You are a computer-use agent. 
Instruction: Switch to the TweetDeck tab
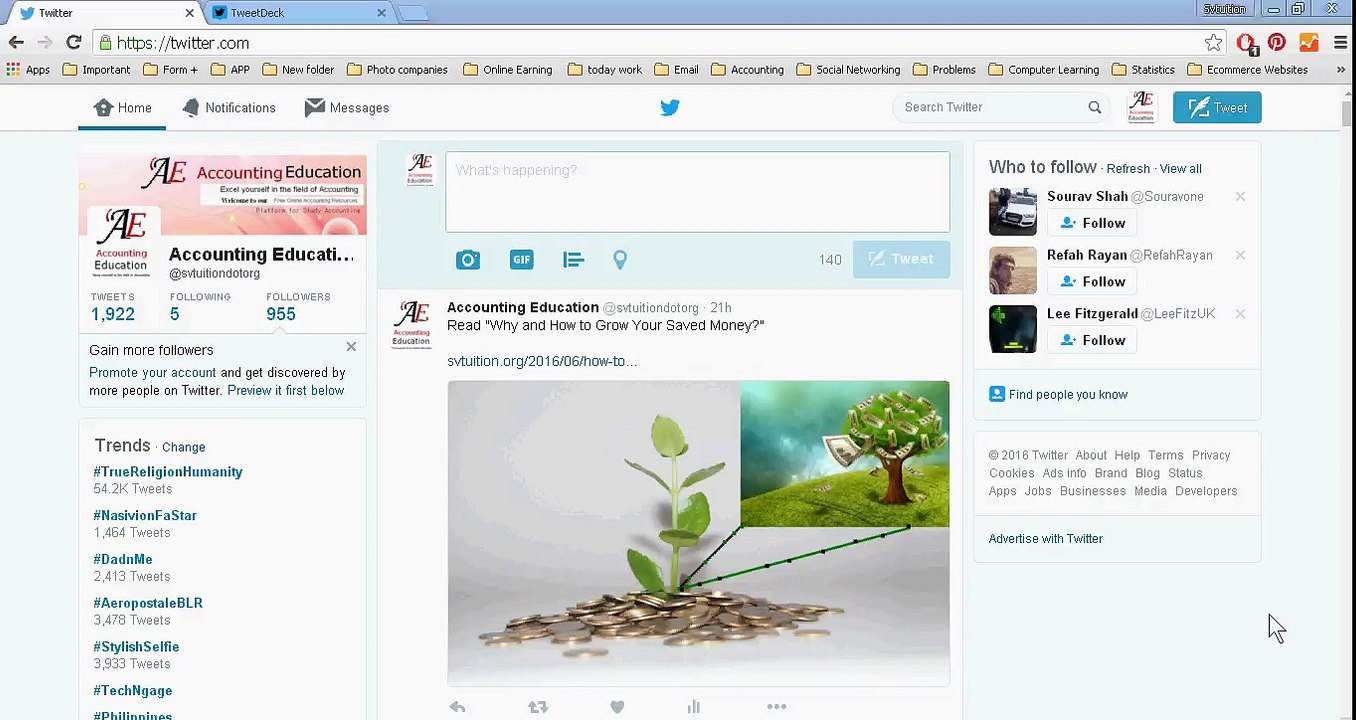pyautogui.click(x=298, y=13)
